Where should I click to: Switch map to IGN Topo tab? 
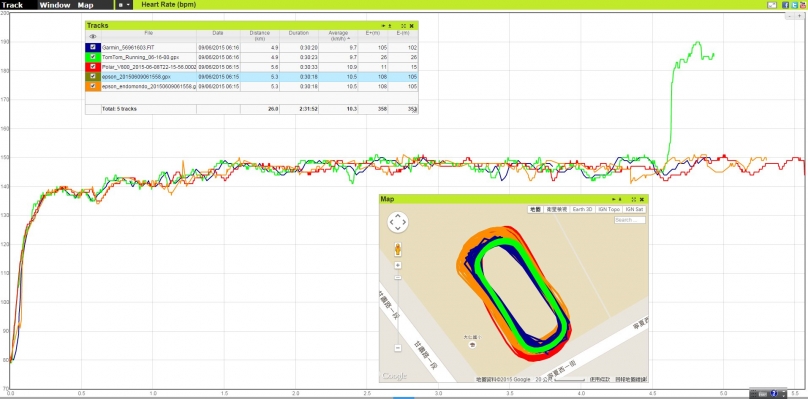[609, 209]
